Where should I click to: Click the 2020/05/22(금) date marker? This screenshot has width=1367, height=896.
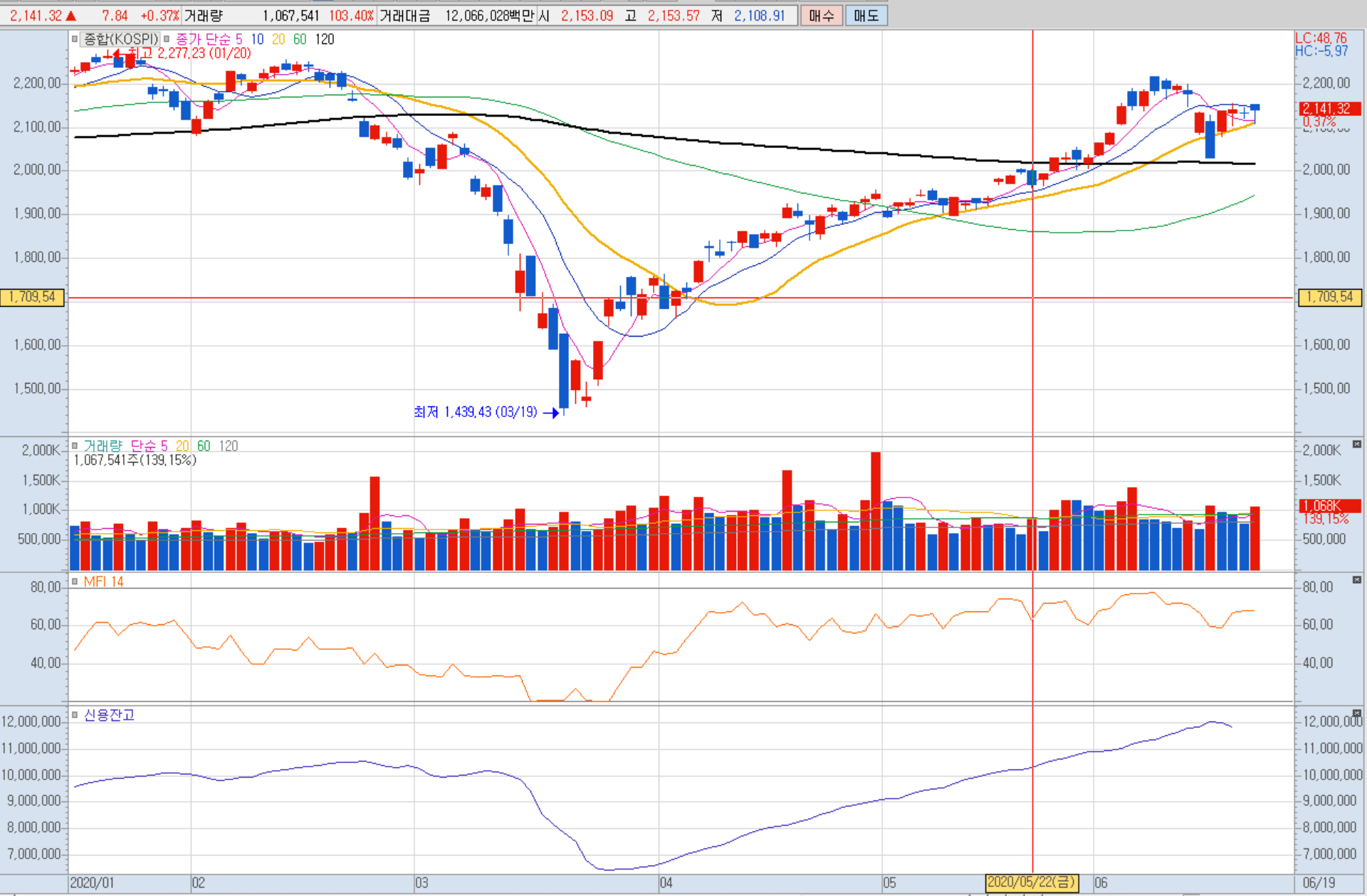tap(1031, 882)
